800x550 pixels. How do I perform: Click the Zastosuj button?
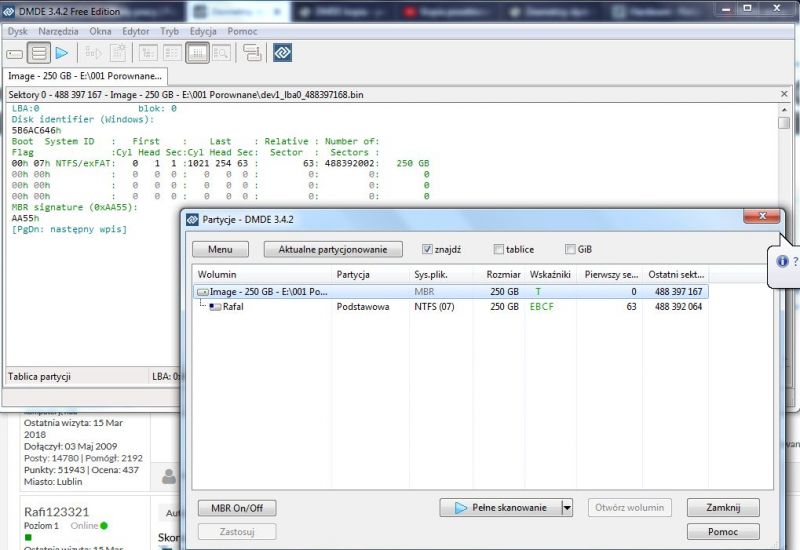237,532
